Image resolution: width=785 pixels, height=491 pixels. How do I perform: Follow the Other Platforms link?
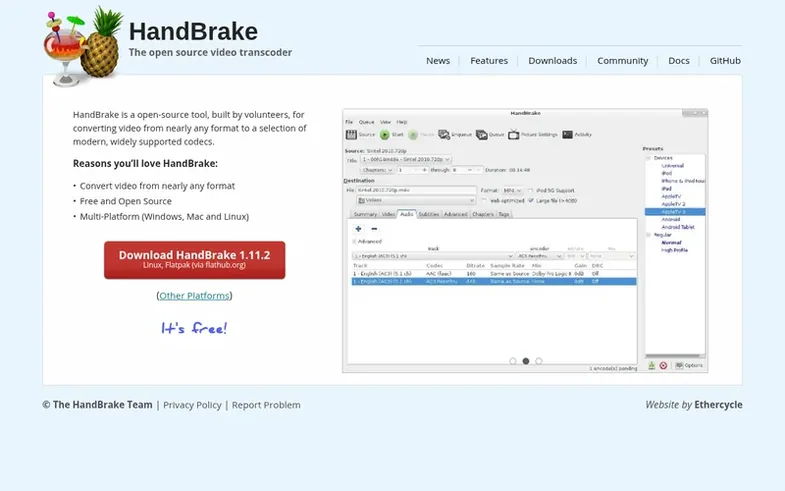(x=194, y=296)
